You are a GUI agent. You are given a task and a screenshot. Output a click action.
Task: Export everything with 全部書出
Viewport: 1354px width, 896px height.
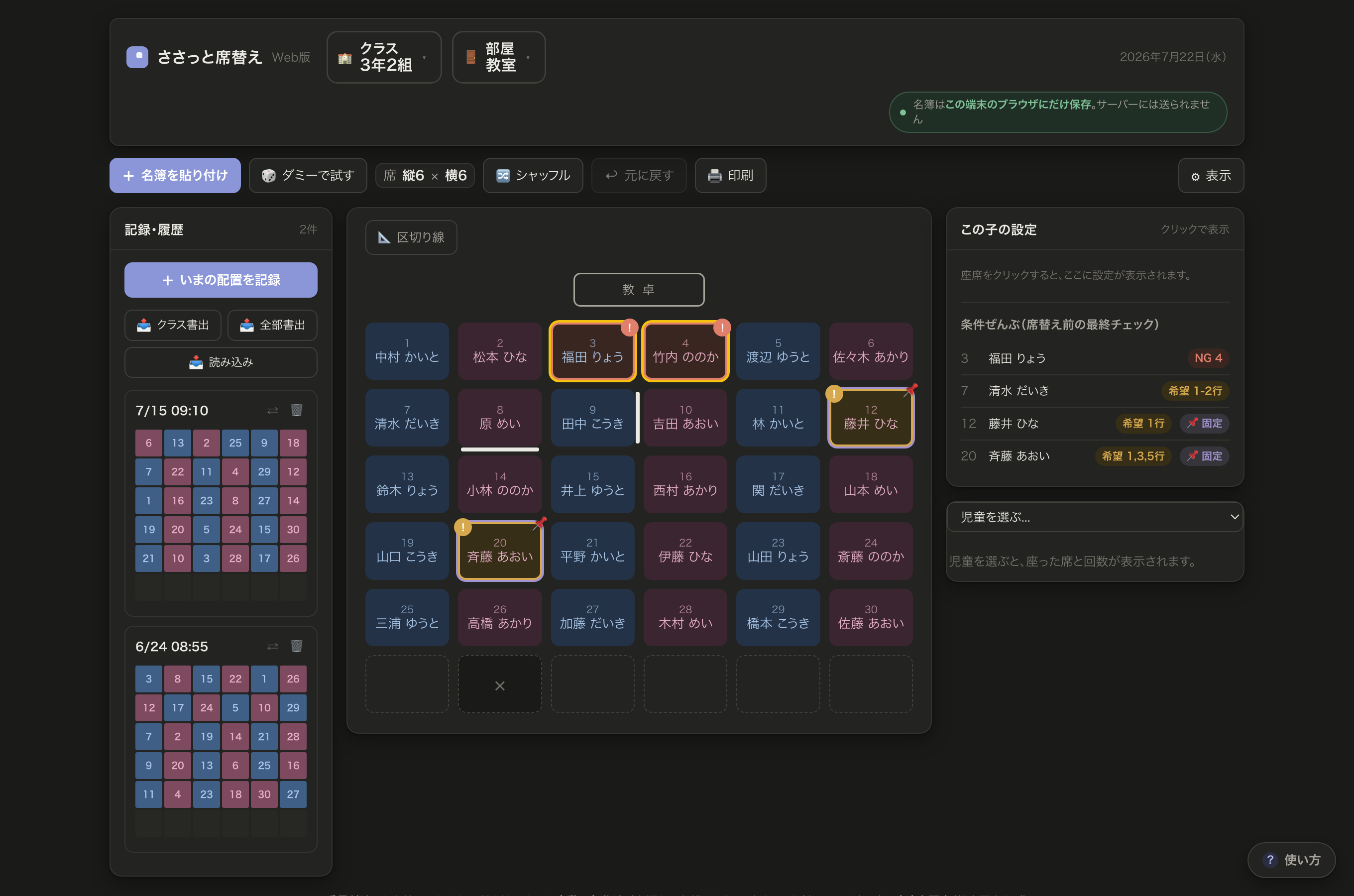click(272, 325)
